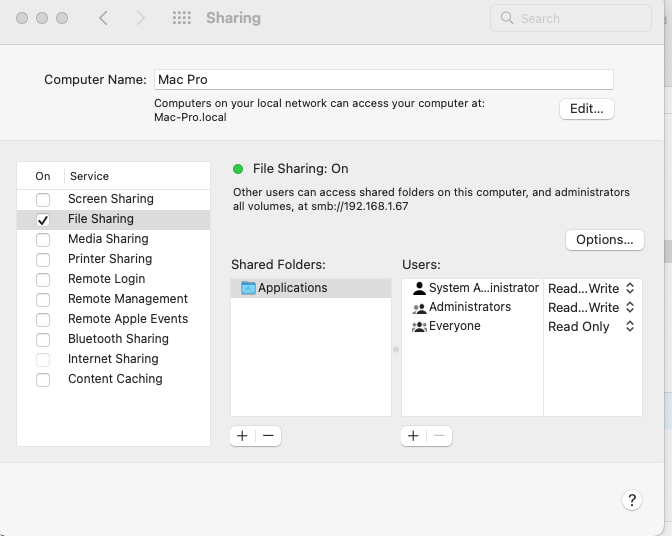Screen dimensions: 672x536
Task: Add a shared folder with plus button
Action: (243, 436)
